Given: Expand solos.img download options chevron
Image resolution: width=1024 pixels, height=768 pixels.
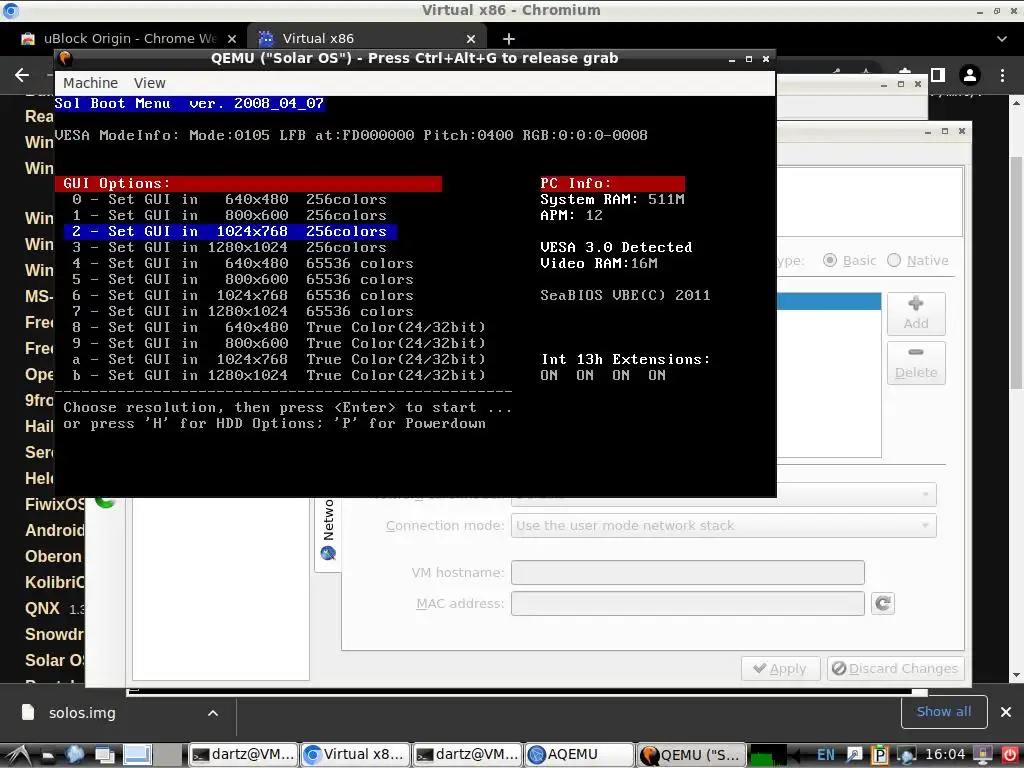Looking at the screenshot, I should point(213,713).
